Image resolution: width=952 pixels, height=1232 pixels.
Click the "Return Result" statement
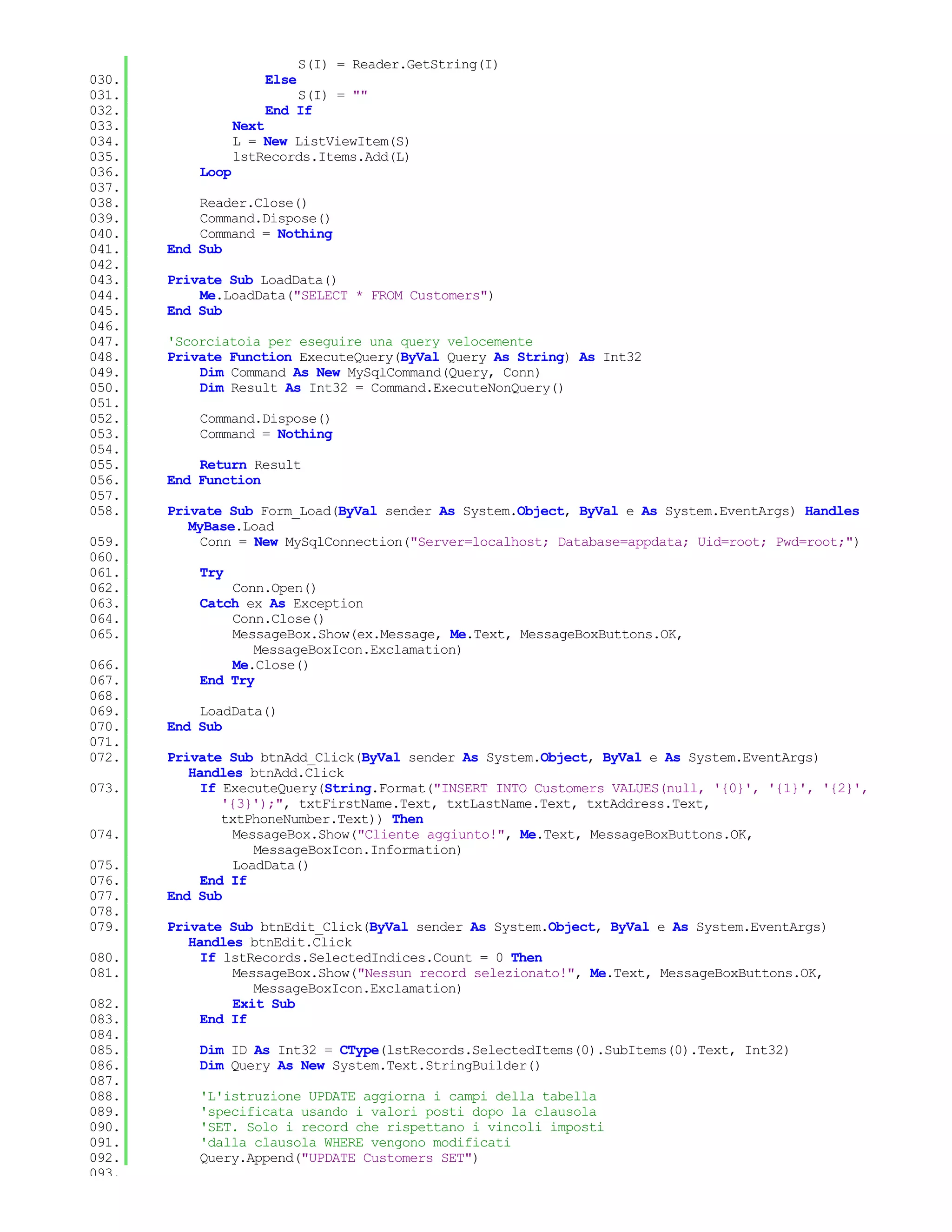tap(250, 465)
